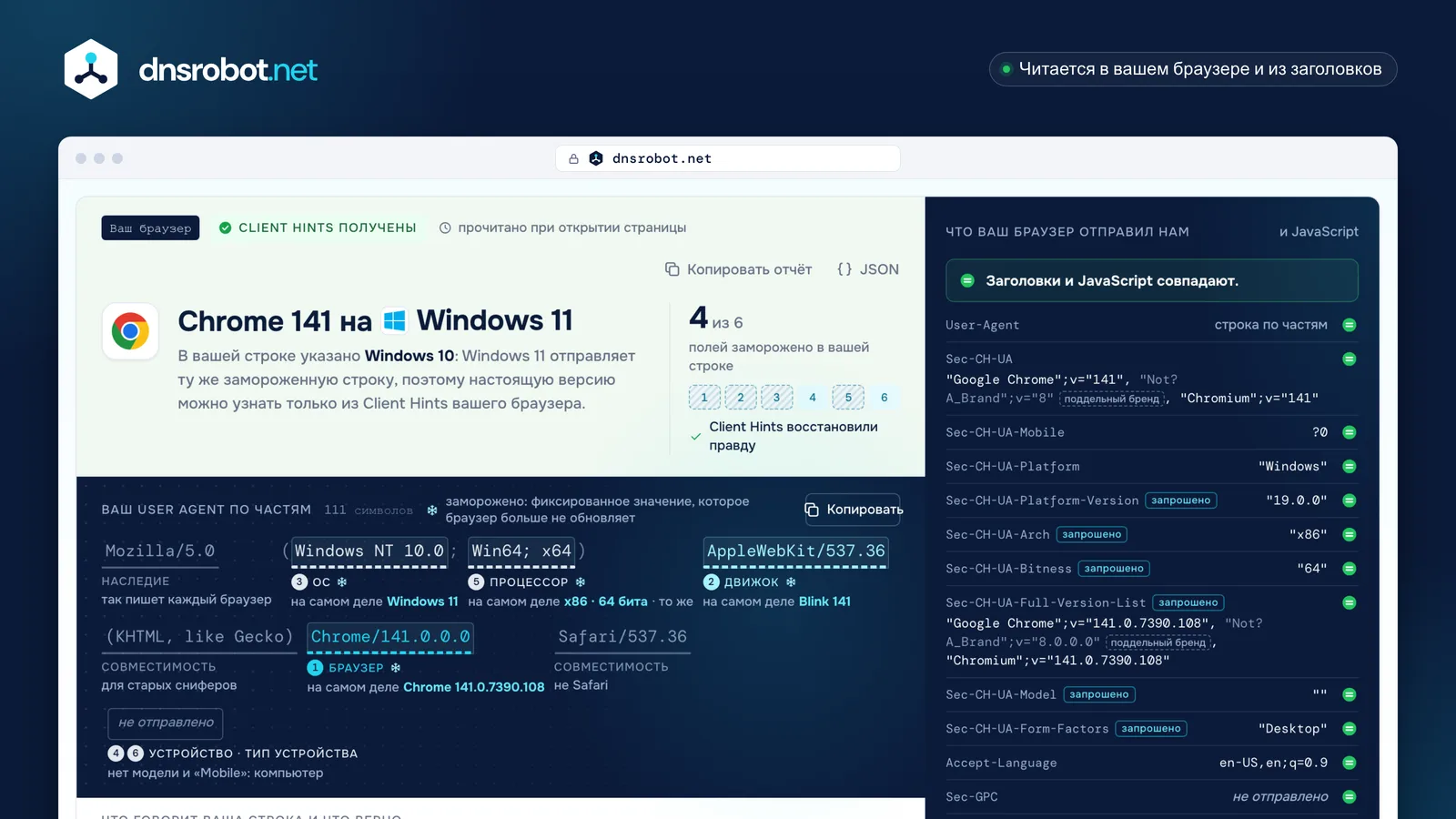This screenshot has height=819, width=1456.
Task: Click the green status icon on Sec-GPC row
Action: pos(1350,797)
